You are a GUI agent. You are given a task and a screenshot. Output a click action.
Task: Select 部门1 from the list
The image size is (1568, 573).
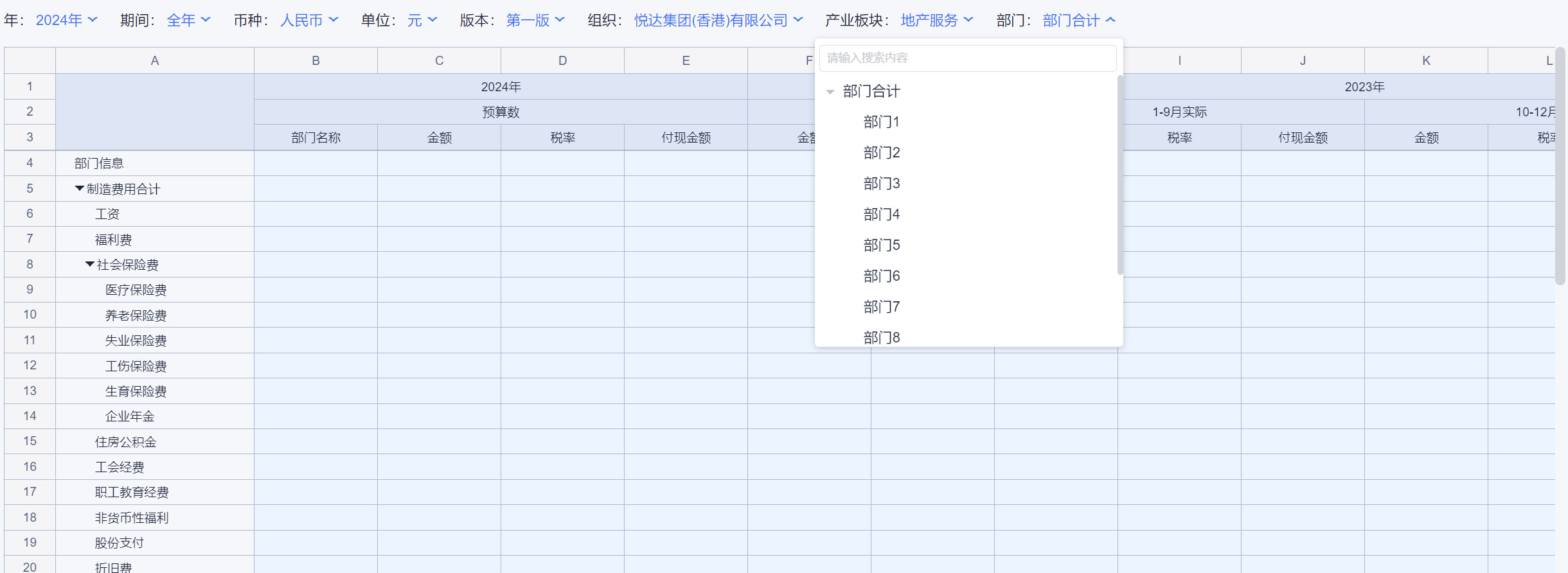coord(881,122)
